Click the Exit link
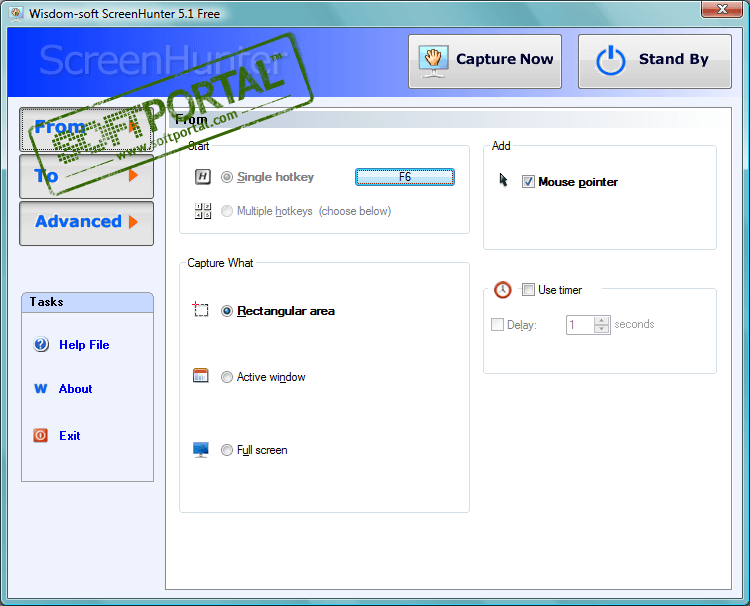The height and width of the screenshot is (606, 750). pos(70,436)
